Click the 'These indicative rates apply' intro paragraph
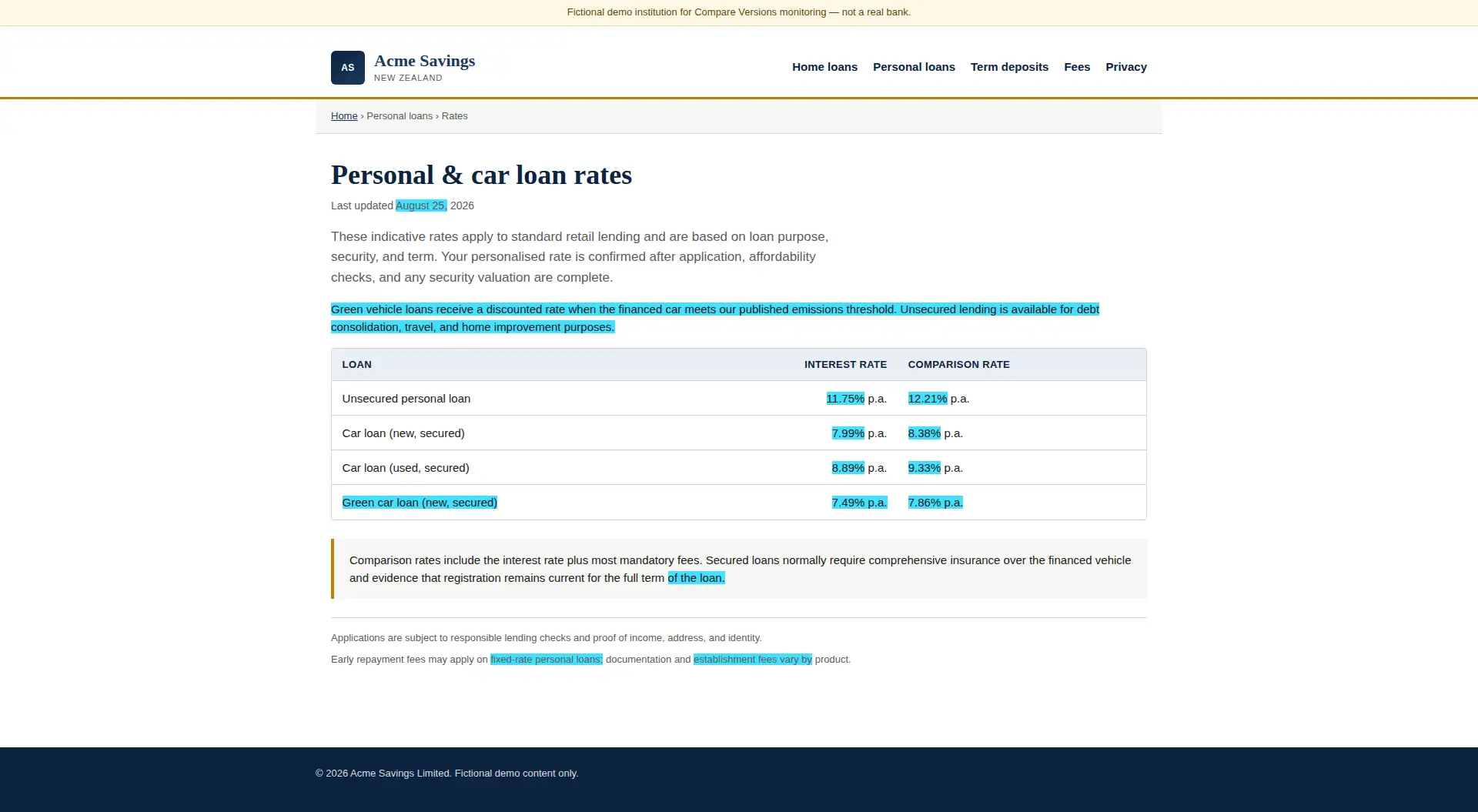Image resolution: width=1478 pixels, height=812 pixels. (580, 257)
